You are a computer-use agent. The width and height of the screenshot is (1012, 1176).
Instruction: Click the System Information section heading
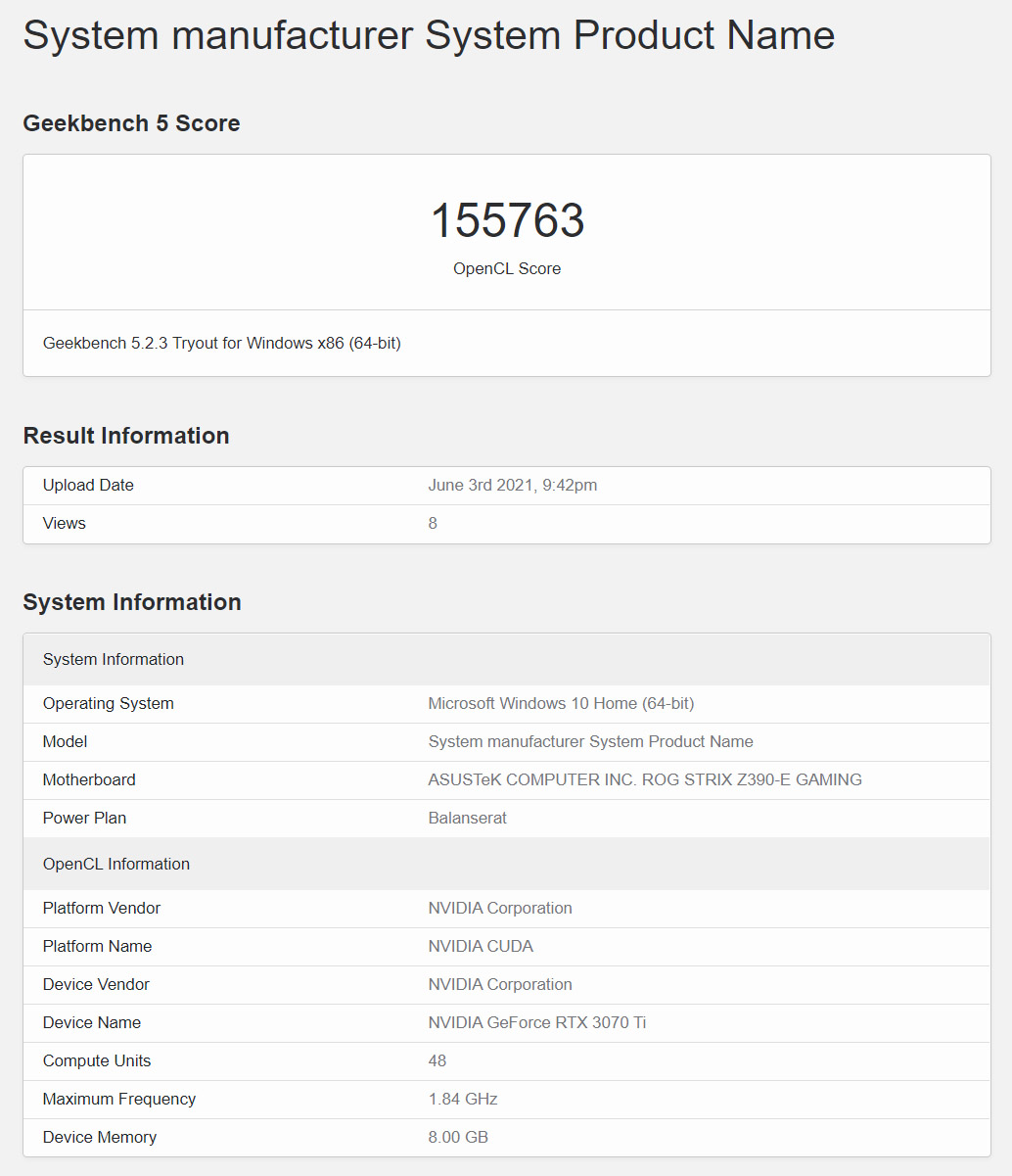(132, 602)
